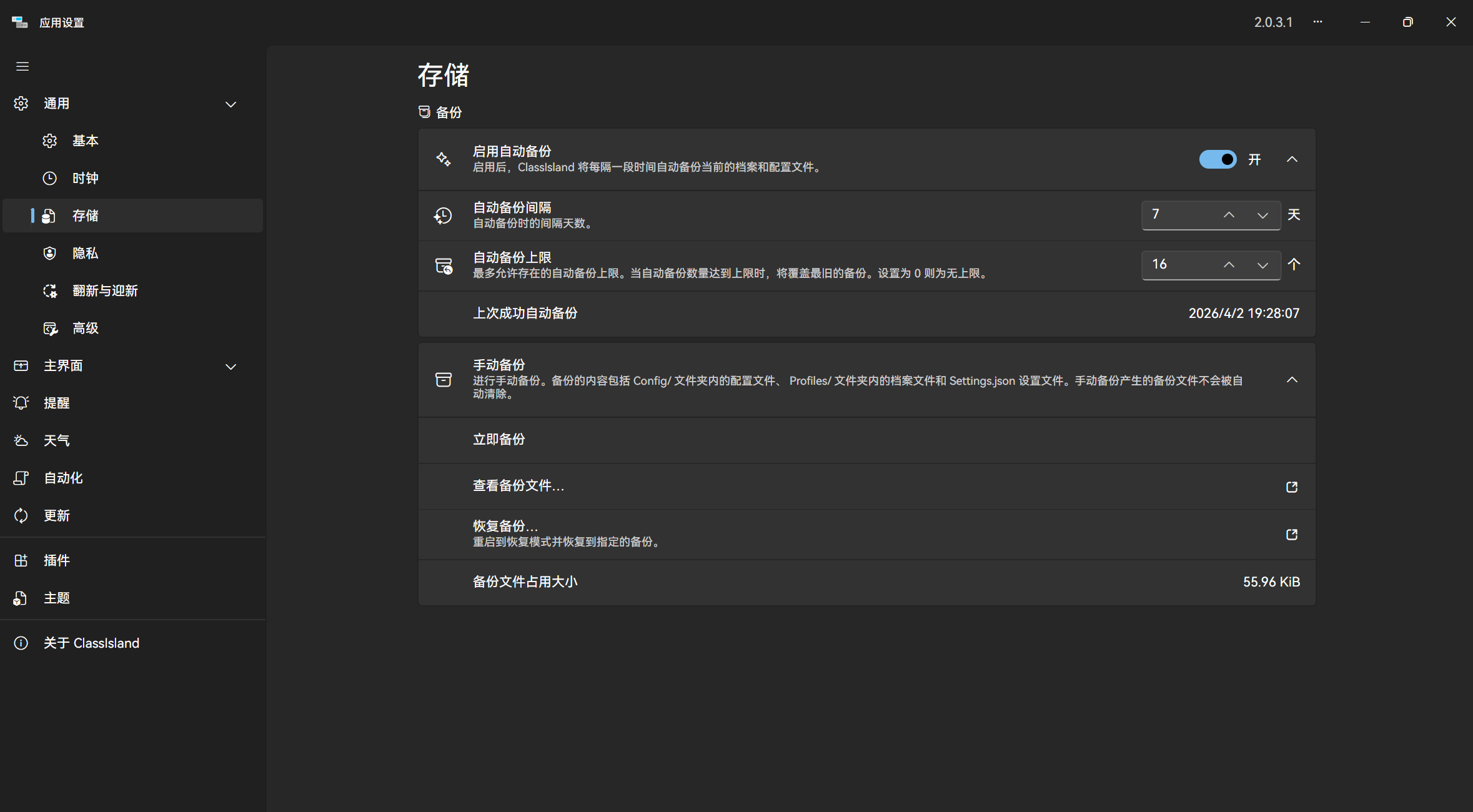The height and width of the screenshot is (812, 1473).
Task: Open 自动化 automation settings
Action: tap(62, 478)
